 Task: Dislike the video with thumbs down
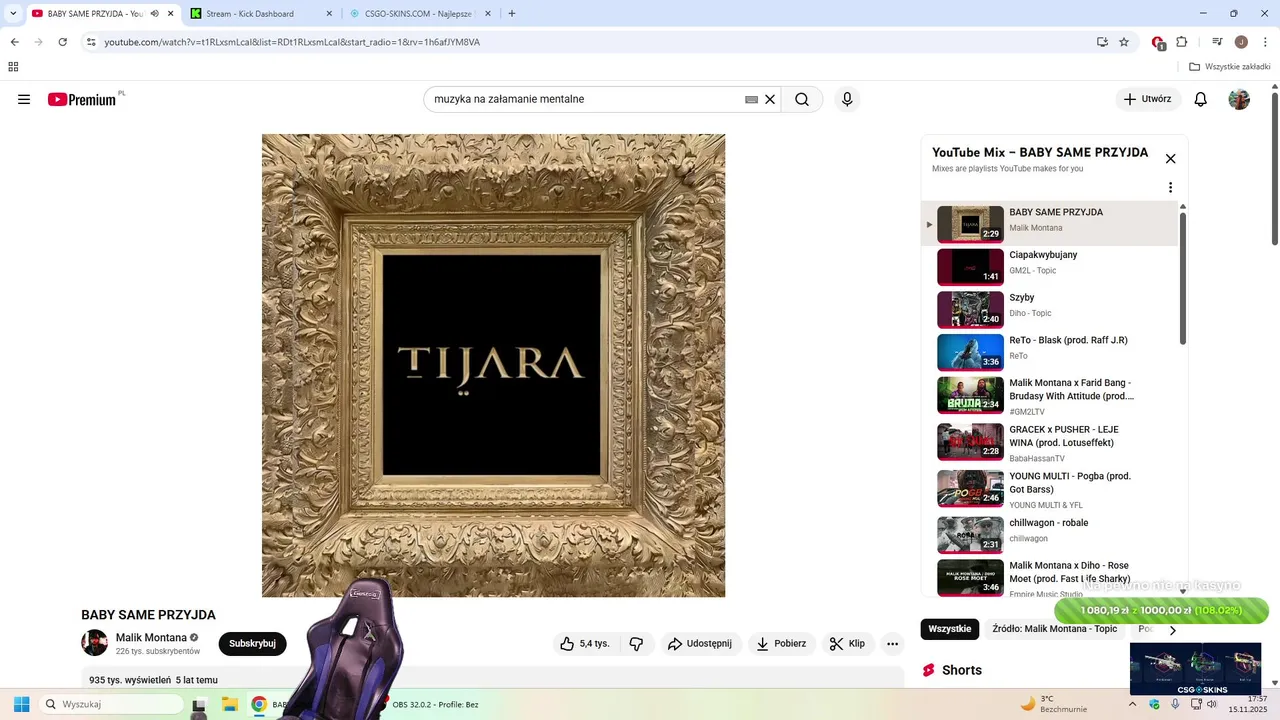tap(636, 644)
